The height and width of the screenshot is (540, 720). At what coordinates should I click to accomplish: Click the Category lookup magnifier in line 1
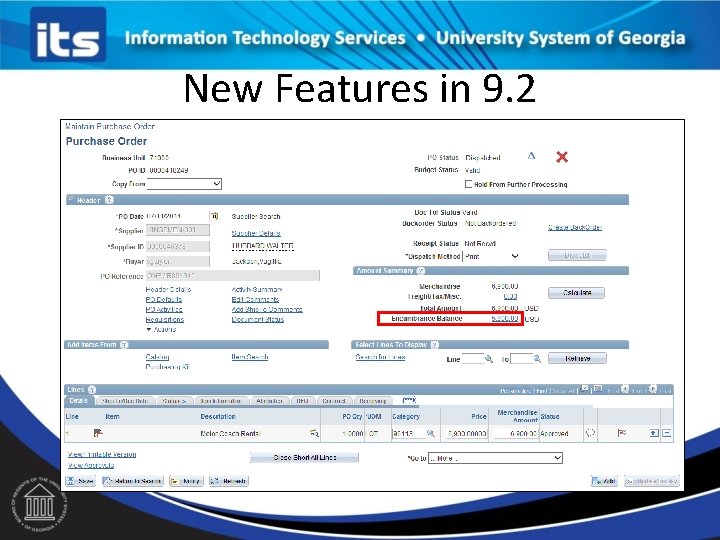point(431,433)
